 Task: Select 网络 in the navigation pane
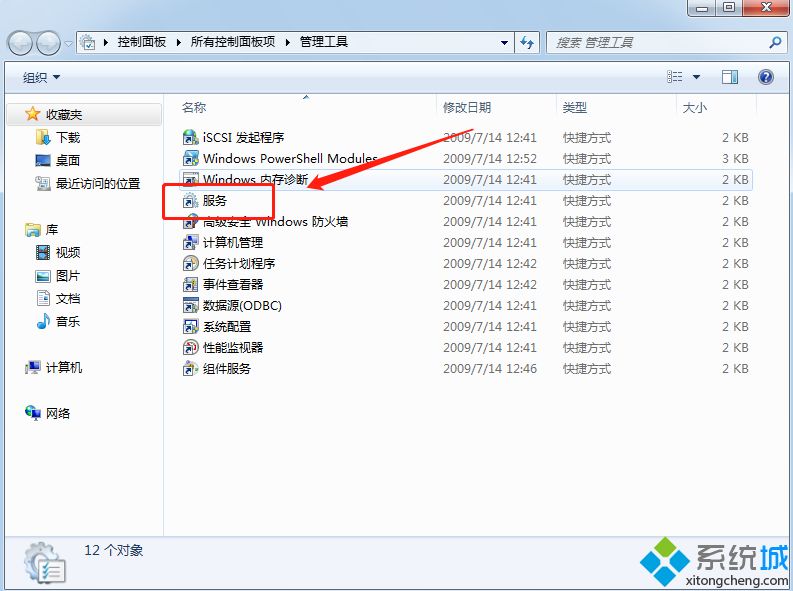[48, 414]
